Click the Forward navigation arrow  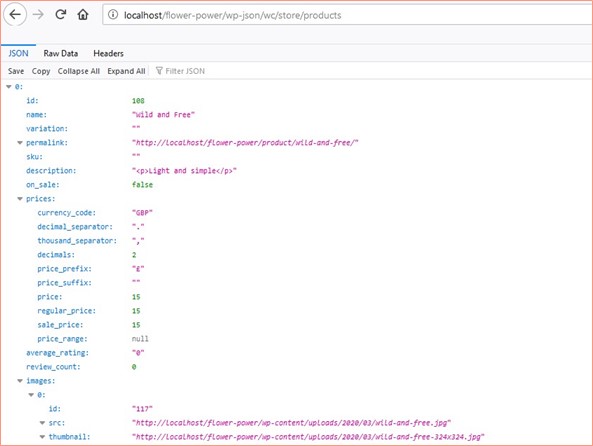(x=38, y=15)
